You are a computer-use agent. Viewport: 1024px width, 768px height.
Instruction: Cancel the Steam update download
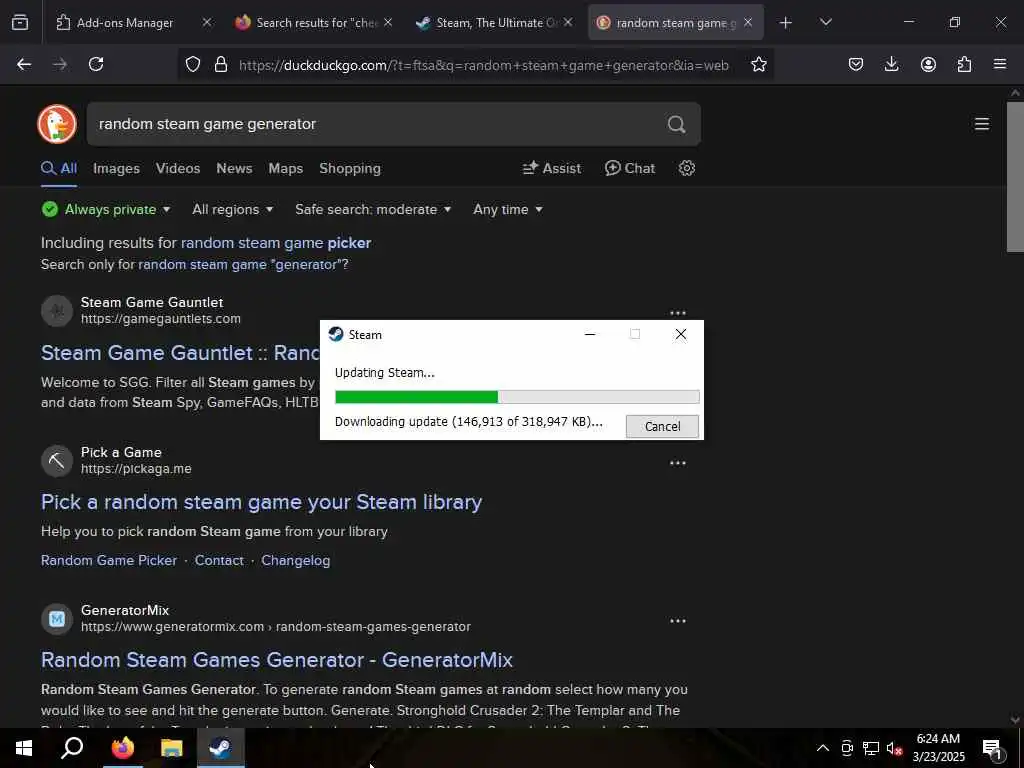(662, 426)
